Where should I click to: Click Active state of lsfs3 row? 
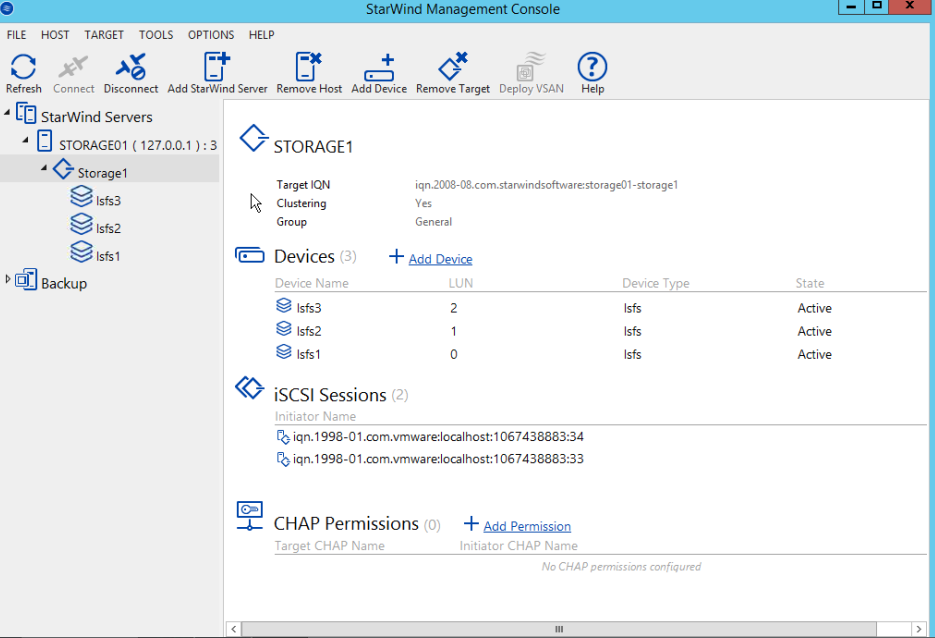[815, 308]
